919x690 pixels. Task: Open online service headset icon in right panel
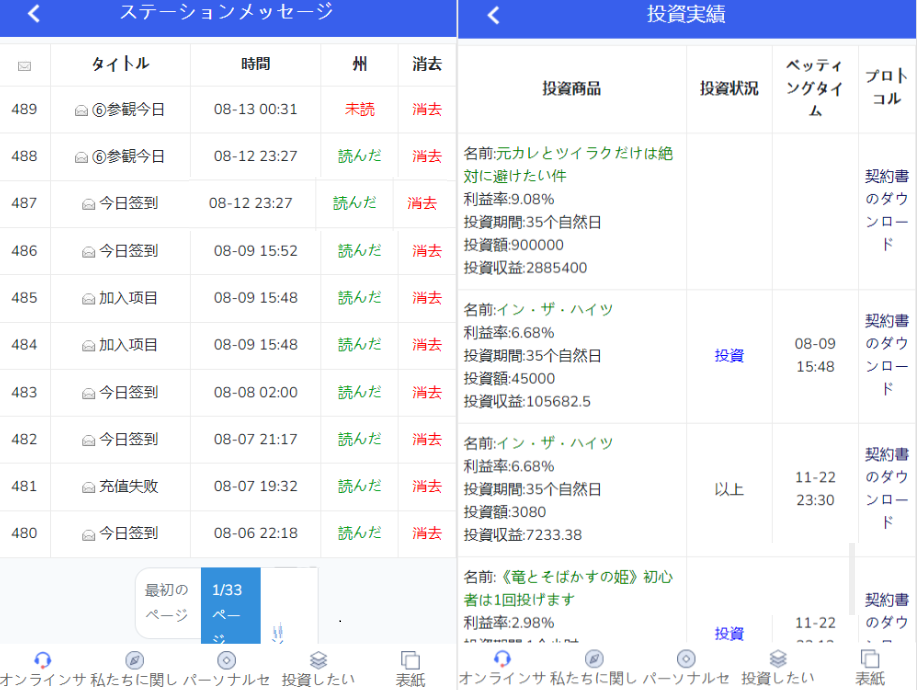tap(502, 659)
